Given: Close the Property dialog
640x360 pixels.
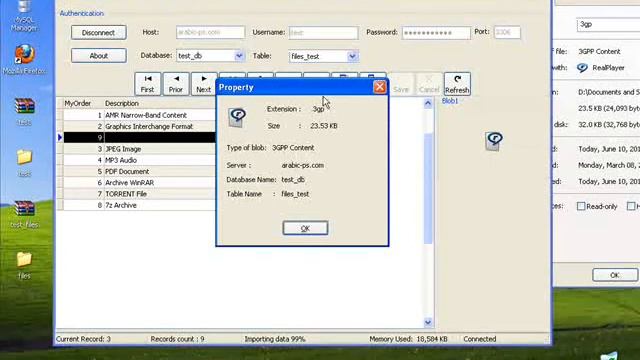Looking at the screenshot, I should click(380, 87).
